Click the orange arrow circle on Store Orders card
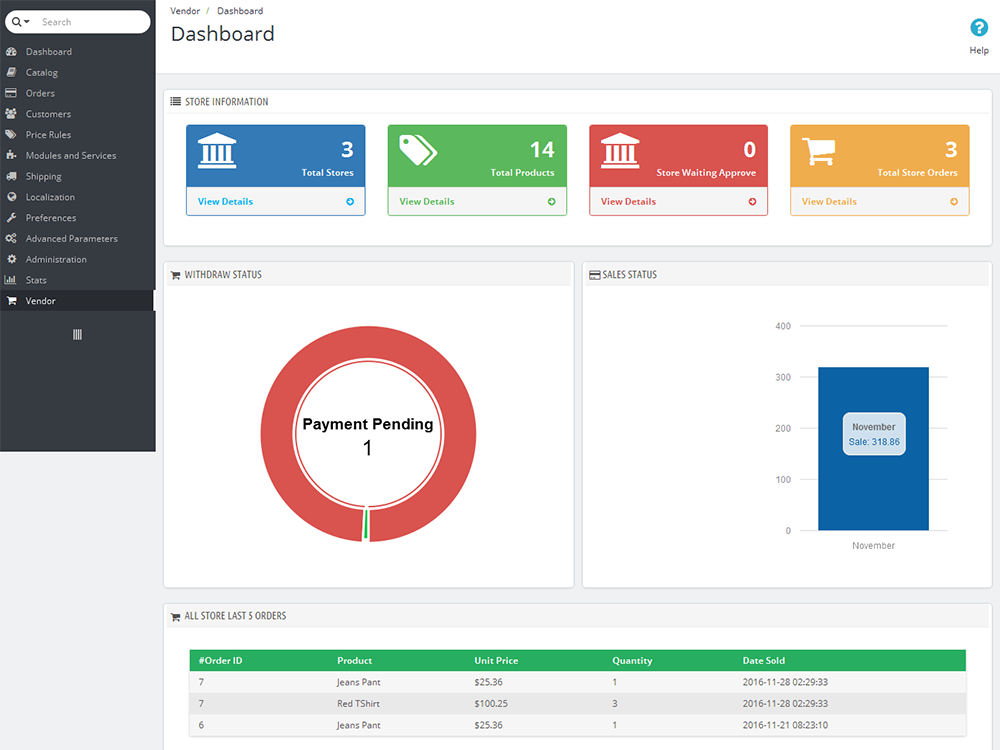1000x750 pixels. 954,202
